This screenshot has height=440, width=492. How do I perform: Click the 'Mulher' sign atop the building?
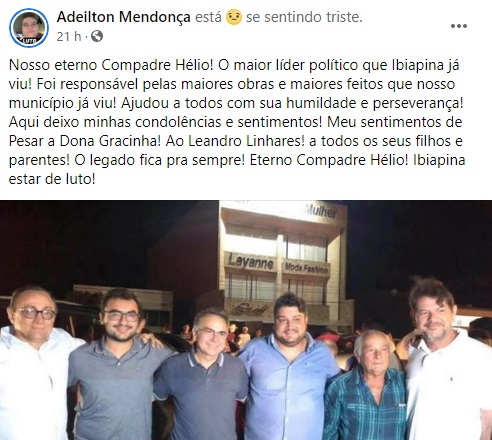(321, 211)
